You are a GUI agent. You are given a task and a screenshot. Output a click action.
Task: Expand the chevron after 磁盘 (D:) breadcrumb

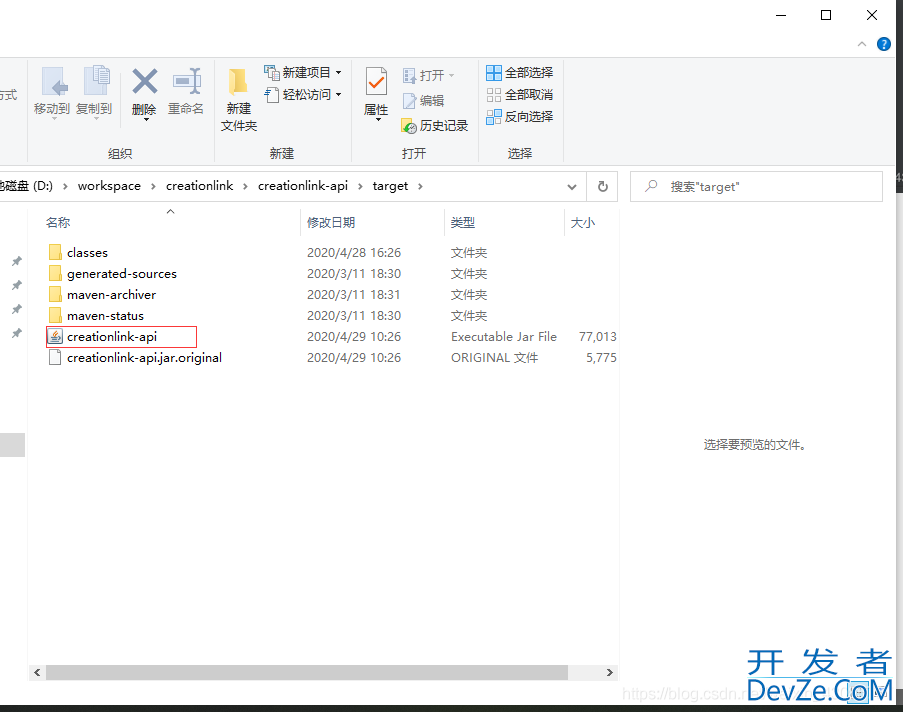(x=65, y=187)
